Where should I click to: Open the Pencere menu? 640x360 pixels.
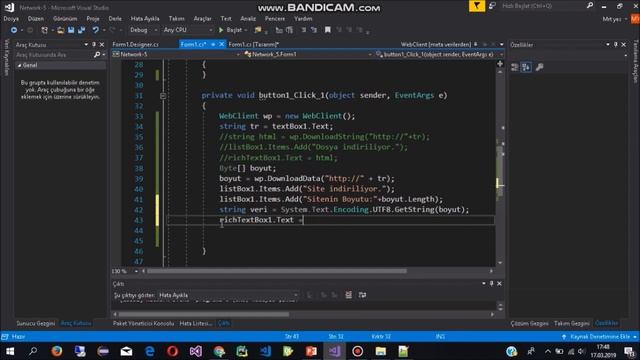pyautogui.click(x=275, y=19)
